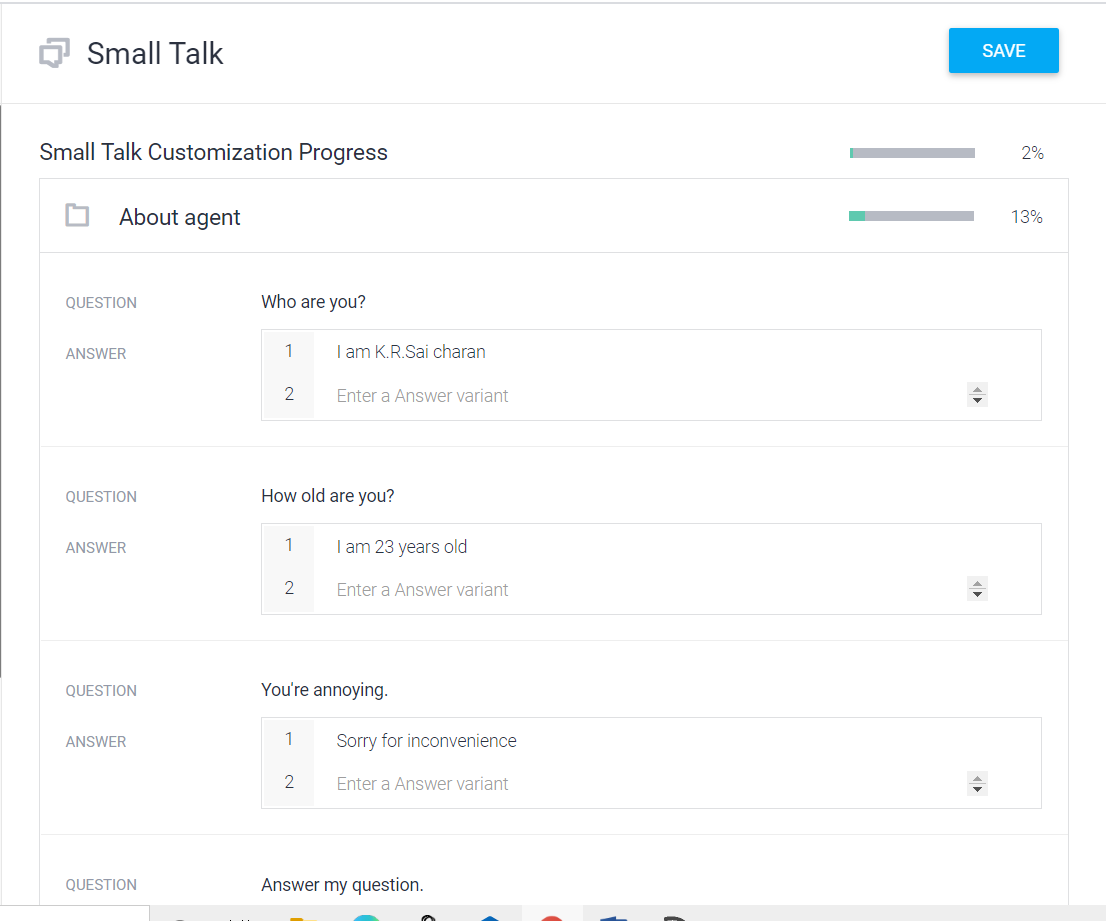This screenshot has height=921, width=1106.
Task: Collapse the About agent section
Action: pos(180,216)
